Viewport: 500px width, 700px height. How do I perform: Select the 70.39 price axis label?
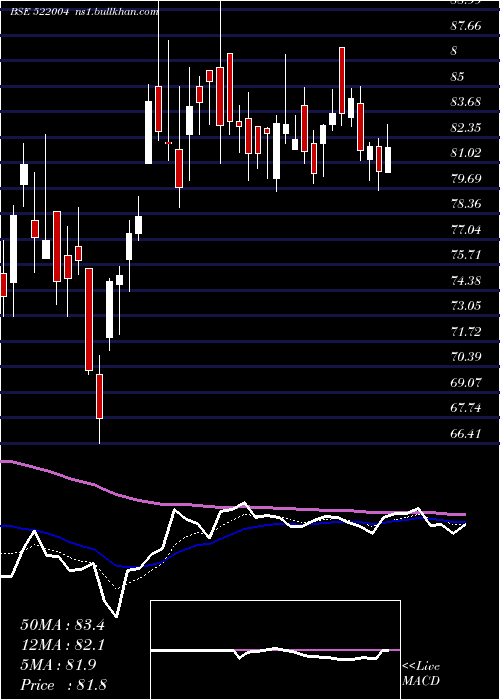(466, 357)
